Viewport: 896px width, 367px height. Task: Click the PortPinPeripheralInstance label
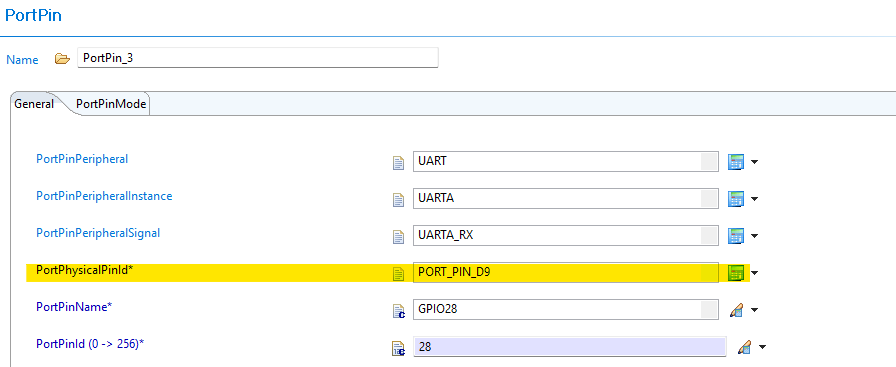pos(104,196)
